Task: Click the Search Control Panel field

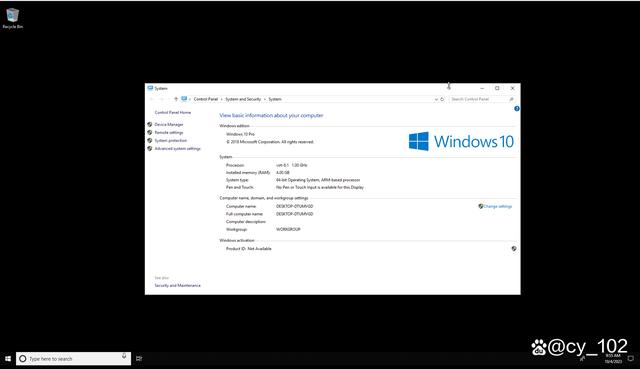Action: pos(482,99)
